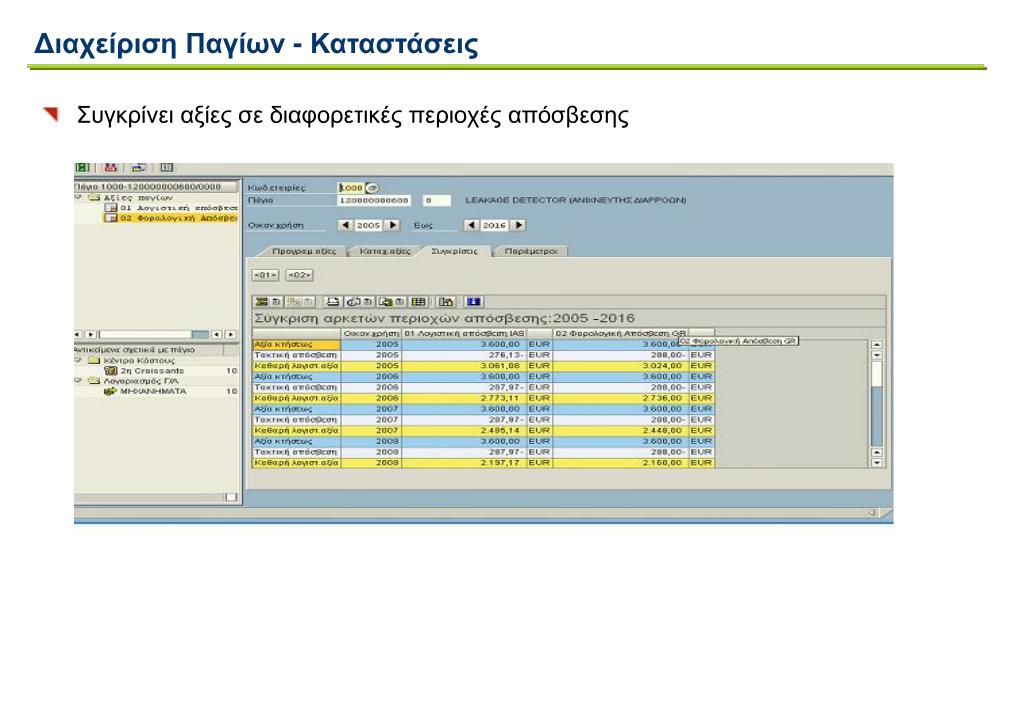
Task: Click the table layout icon in top toolbar
Action: 167,168
